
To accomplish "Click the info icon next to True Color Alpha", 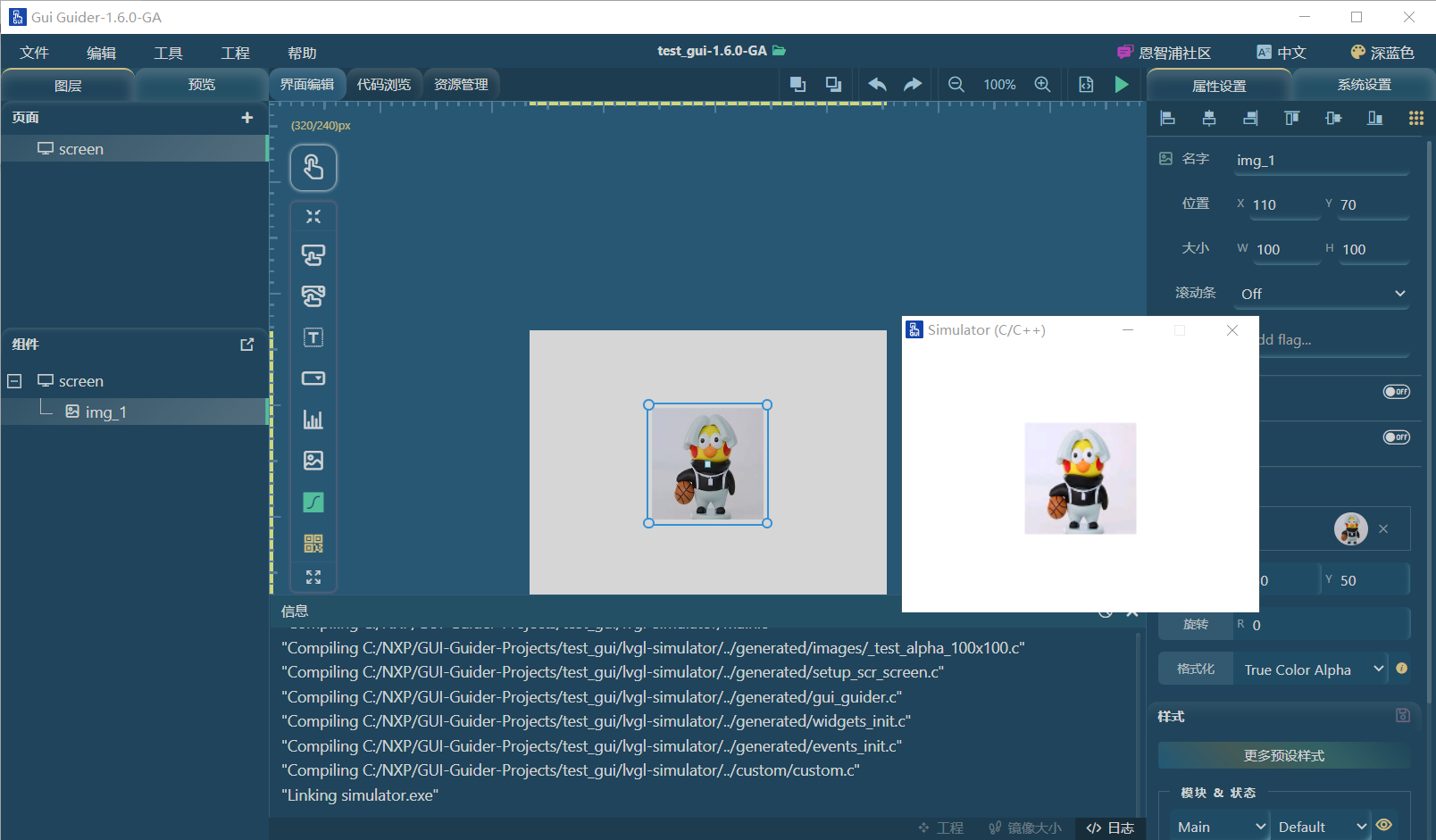I will 1402,668.
